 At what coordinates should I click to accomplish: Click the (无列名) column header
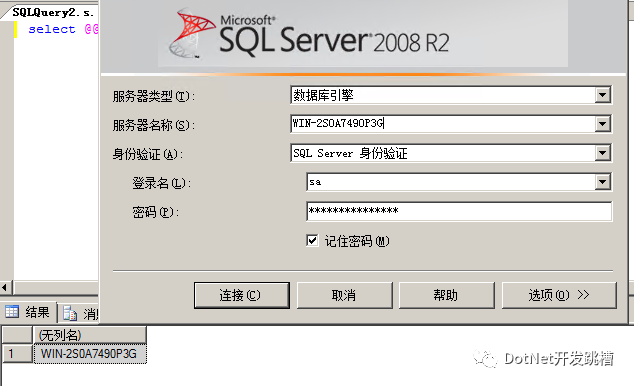click(90, 335)
